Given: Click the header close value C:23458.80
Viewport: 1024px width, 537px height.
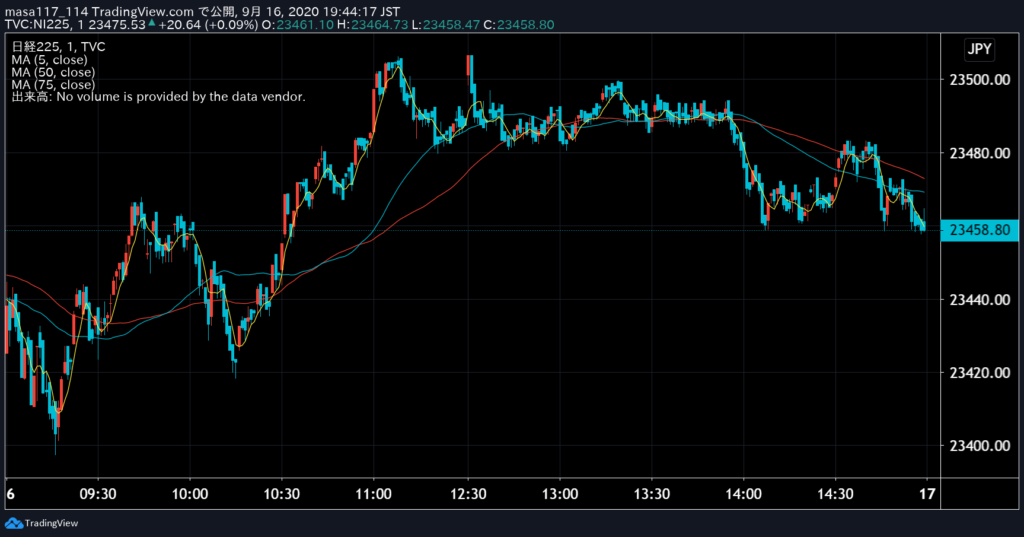Looking at the screenshot, I should click(x=519, y=25).
